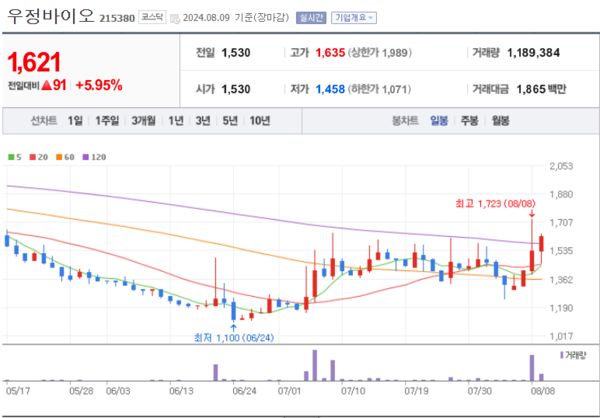Click the 최저 1,100 (06/24) marker label
Image resolution: width=600 pixels, height=418 pixels.
pos(234,338)
